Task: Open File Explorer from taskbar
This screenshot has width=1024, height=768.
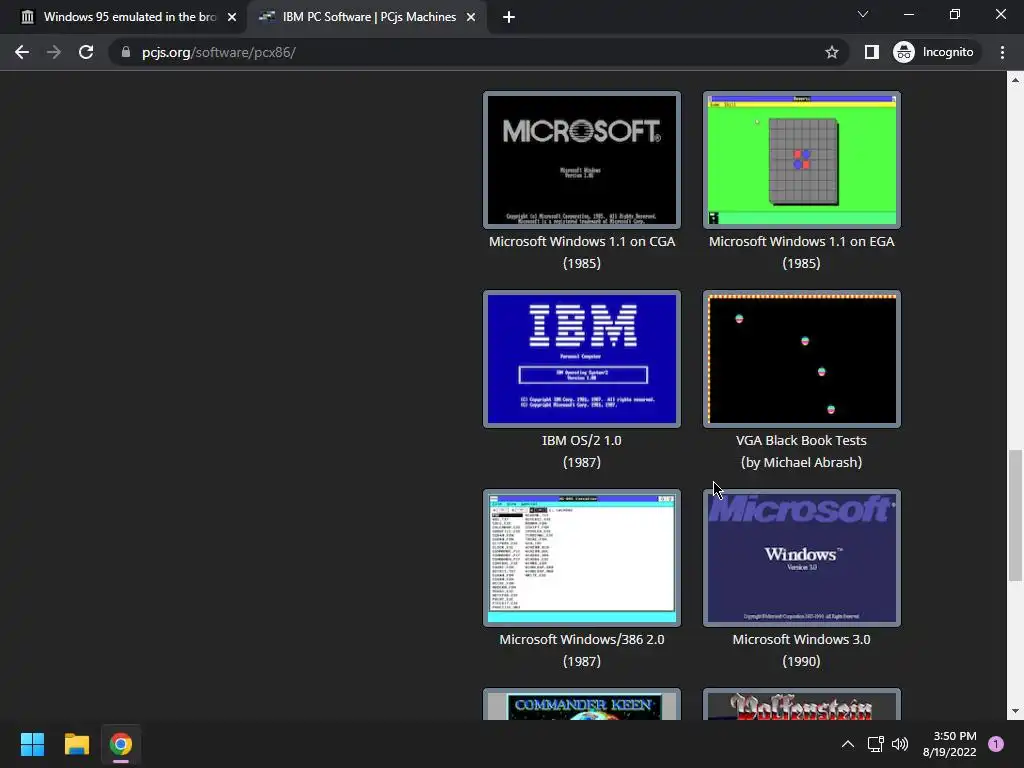Action: click(x=76, y=744)
